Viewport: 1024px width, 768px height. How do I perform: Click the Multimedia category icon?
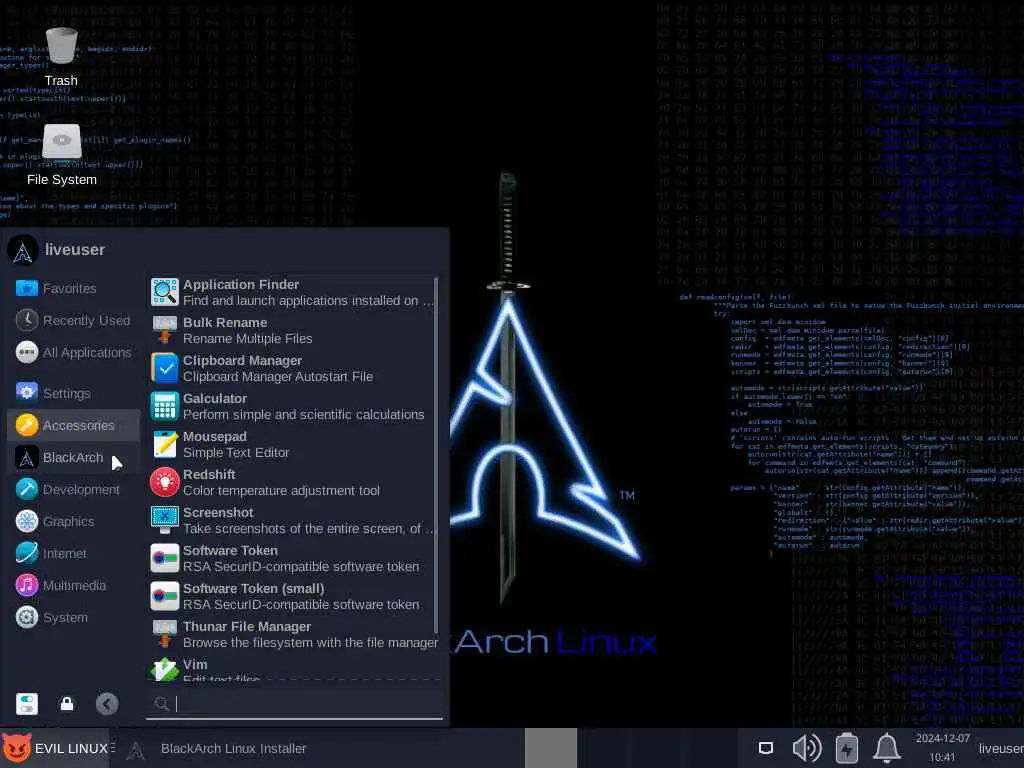[27, 585]
